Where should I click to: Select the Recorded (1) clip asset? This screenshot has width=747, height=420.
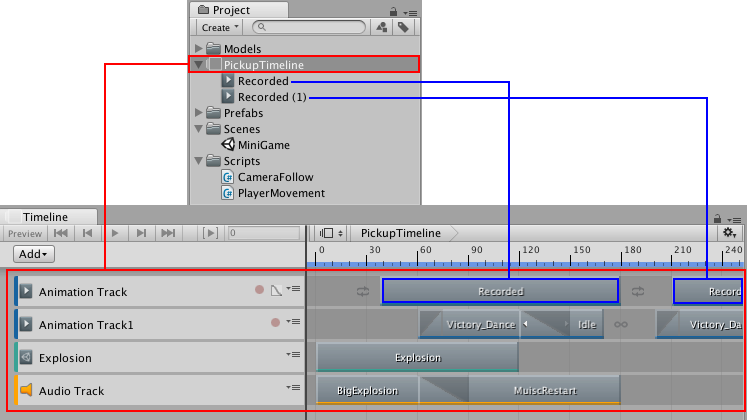pyautogui.click(x=272, y=97)
